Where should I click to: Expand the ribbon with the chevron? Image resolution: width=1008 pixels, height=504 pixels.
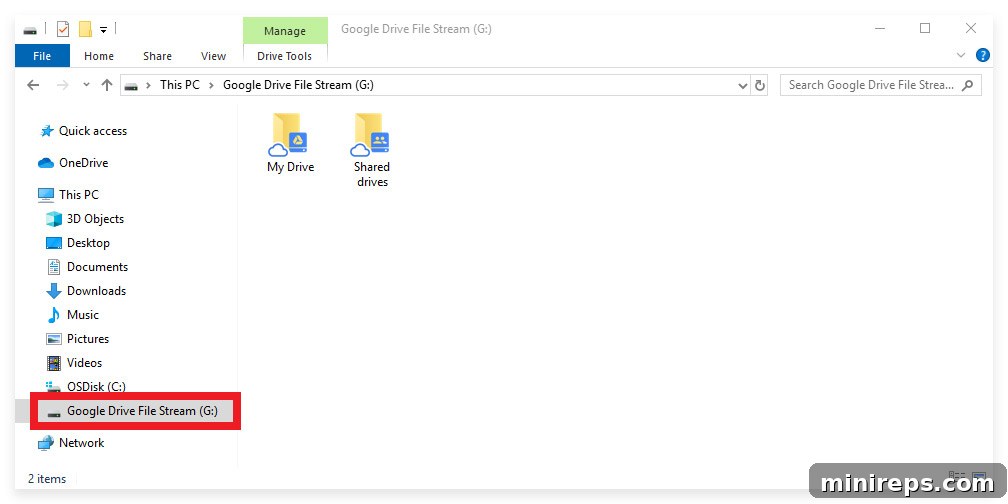962,55
